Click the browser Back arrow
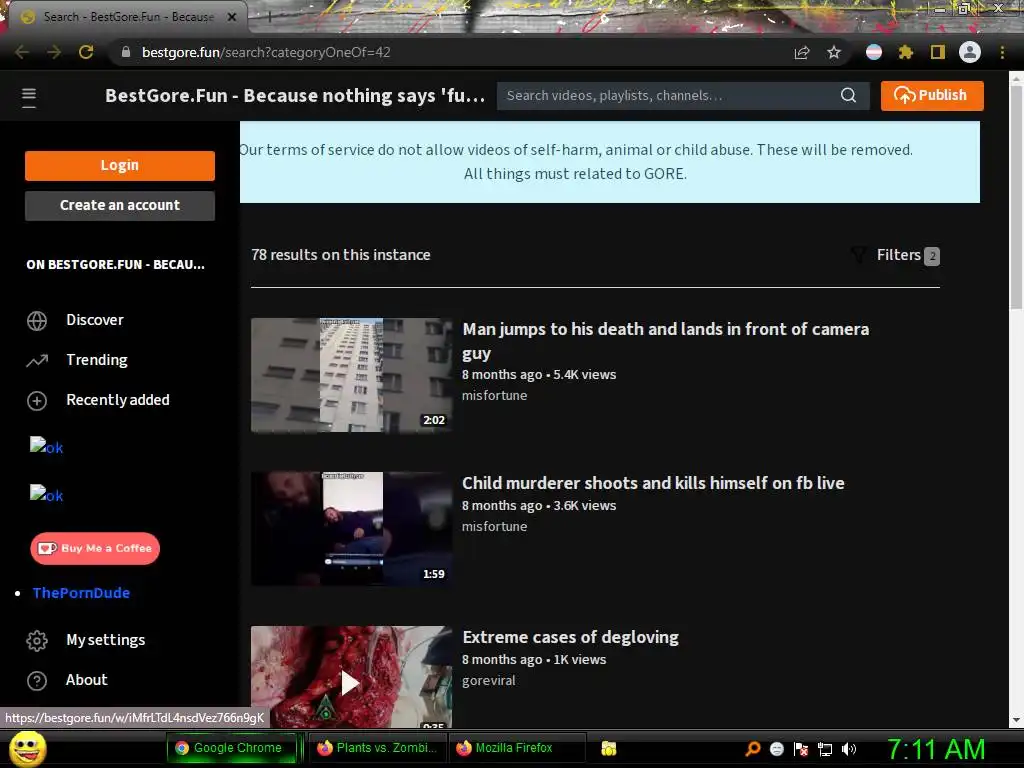This screenshot has width=1024, height=768. (x=22, y=52)
